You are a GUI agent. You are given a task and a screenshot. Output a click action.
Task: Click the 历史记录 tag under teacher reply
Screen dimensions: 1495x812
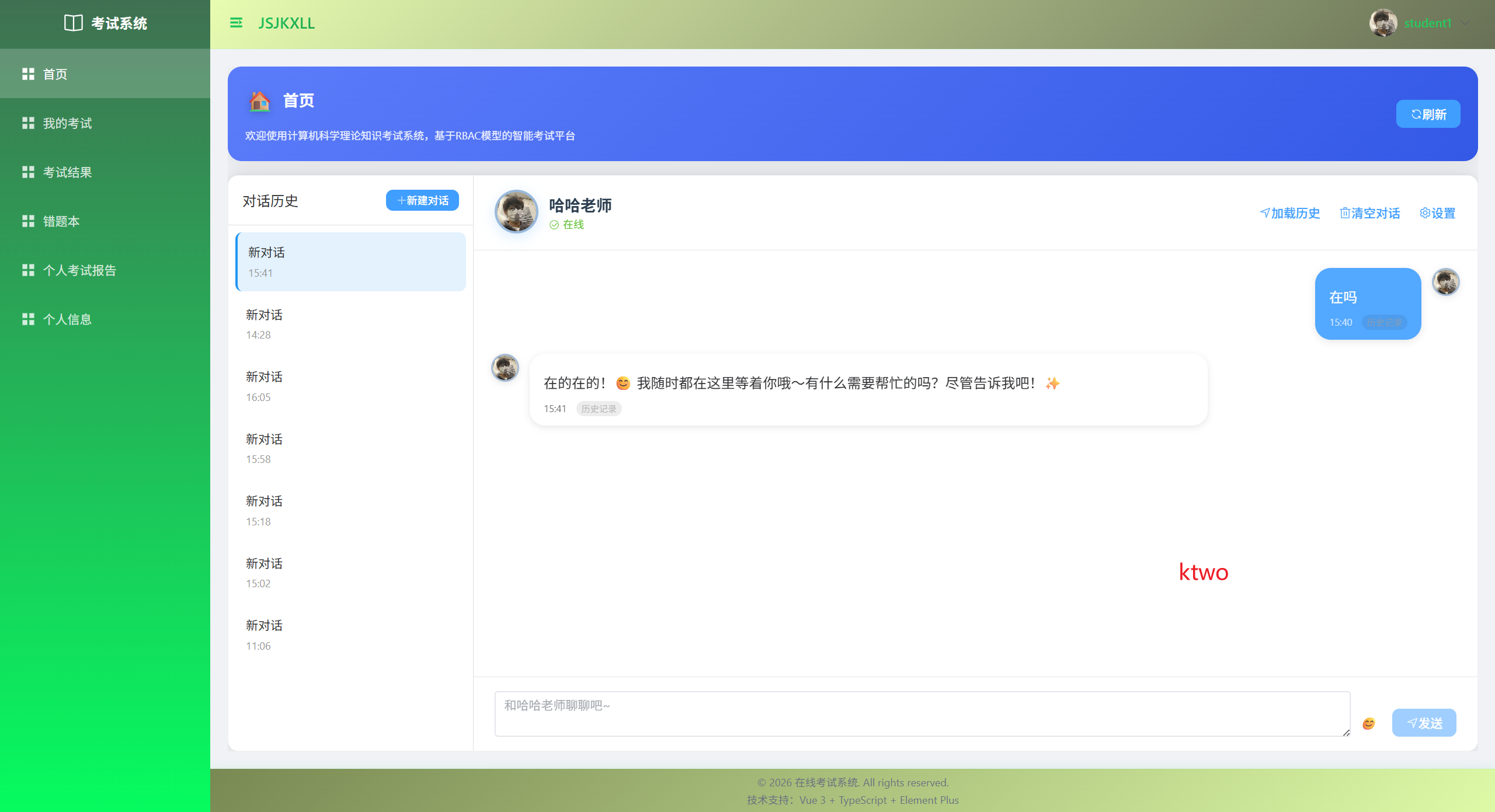click(599, 409)
